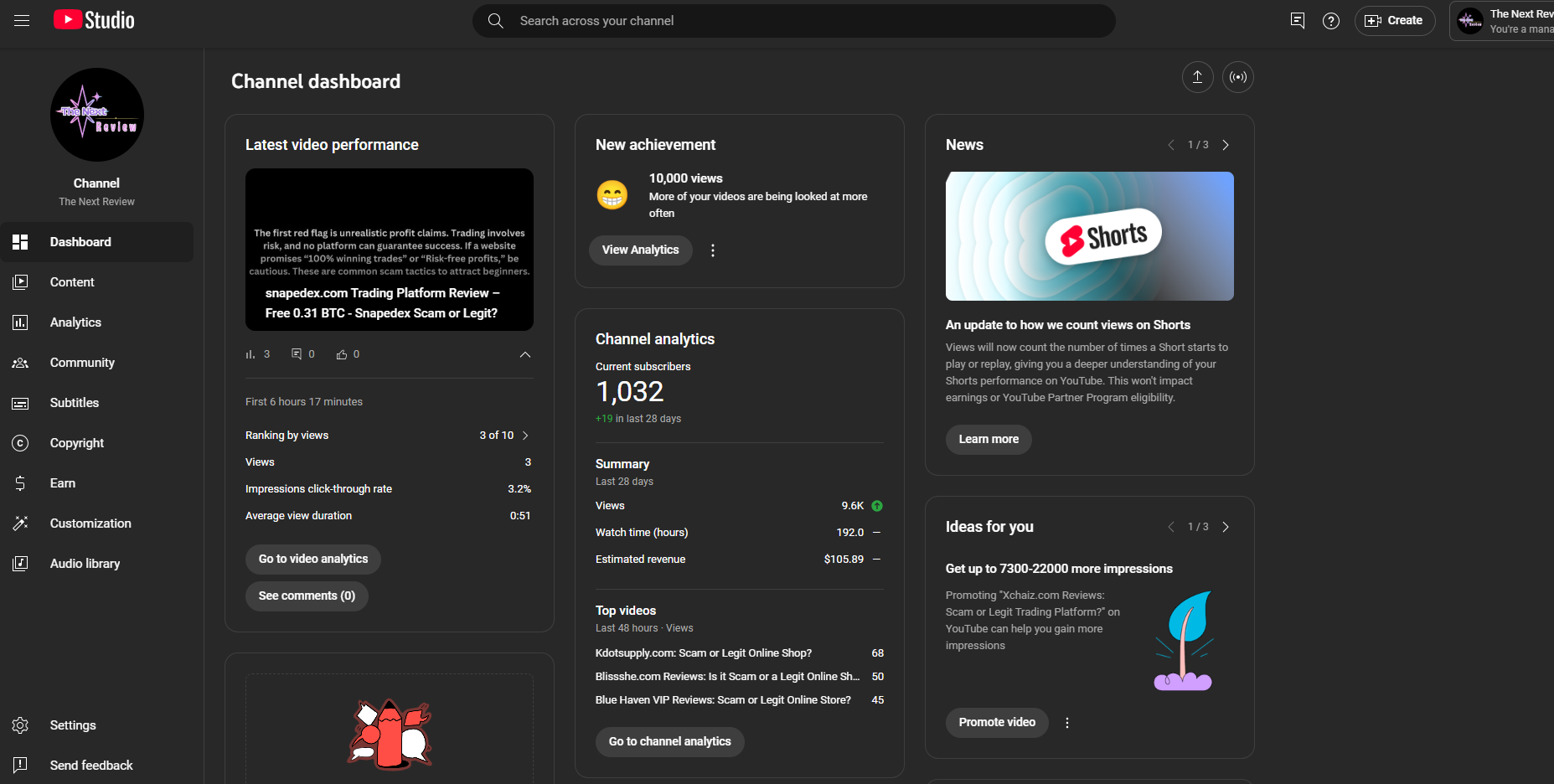The width and height of the screenshot is (1554, 784).
Task: Click the comments count icon under latest video
Action: [x=297, y=354]
